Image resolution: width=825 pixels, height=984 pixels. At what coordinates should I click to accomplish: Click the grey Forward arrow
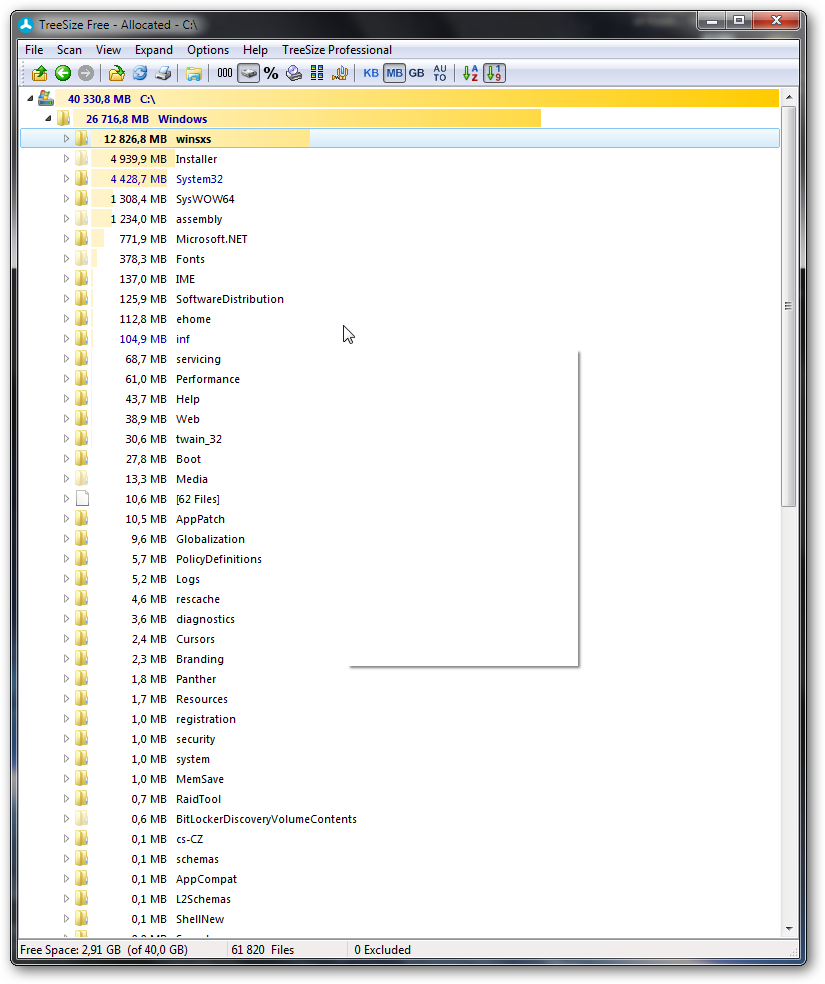[x=86, y=73]
